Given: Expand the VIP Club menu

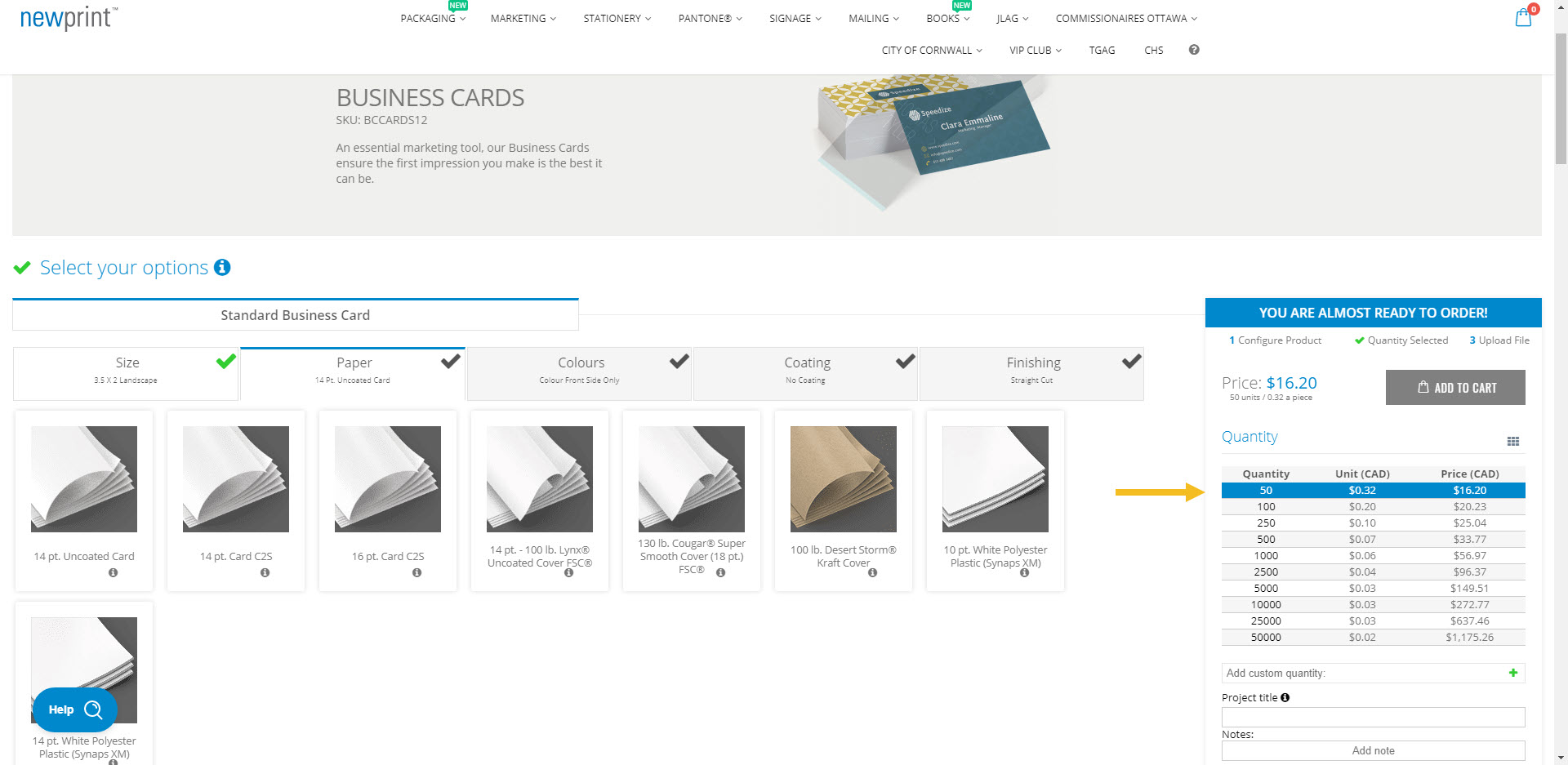Looking at the screenshot, I should coord(1035,50).
